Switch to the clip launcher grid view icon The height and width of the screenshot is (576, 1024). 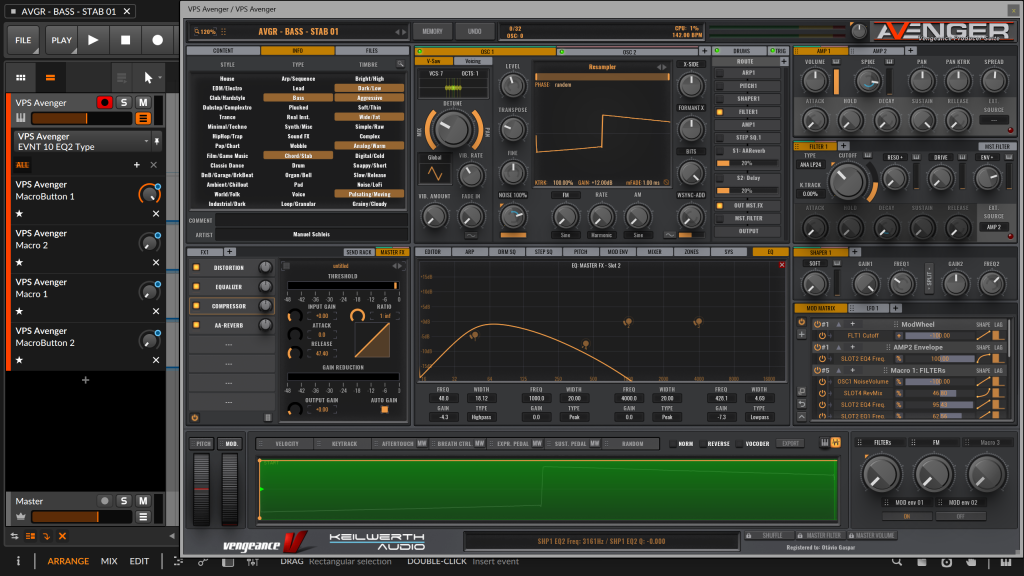21,78
